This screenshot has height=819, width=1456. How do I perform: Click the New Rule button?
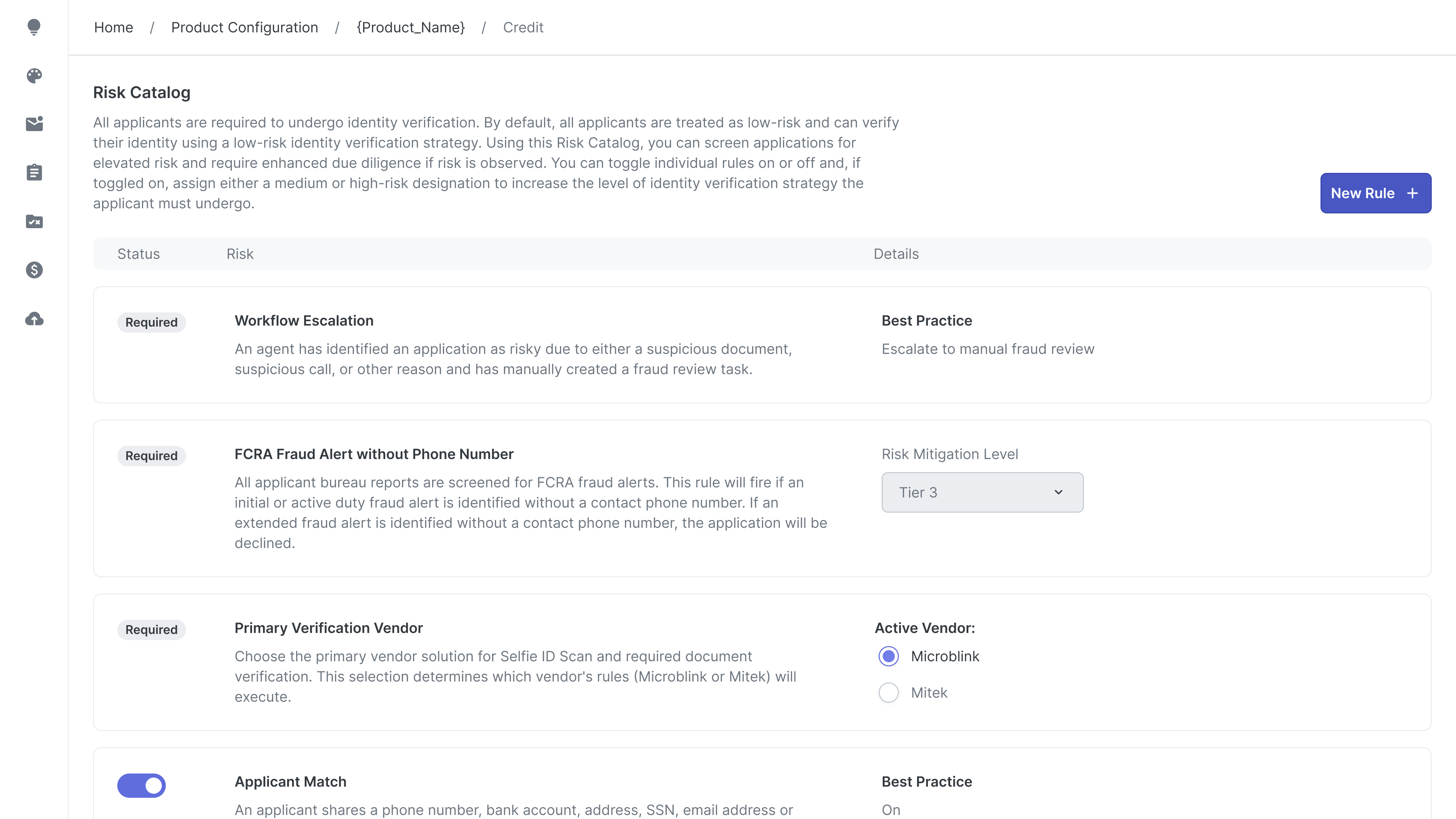click(x=1376, y=193)
